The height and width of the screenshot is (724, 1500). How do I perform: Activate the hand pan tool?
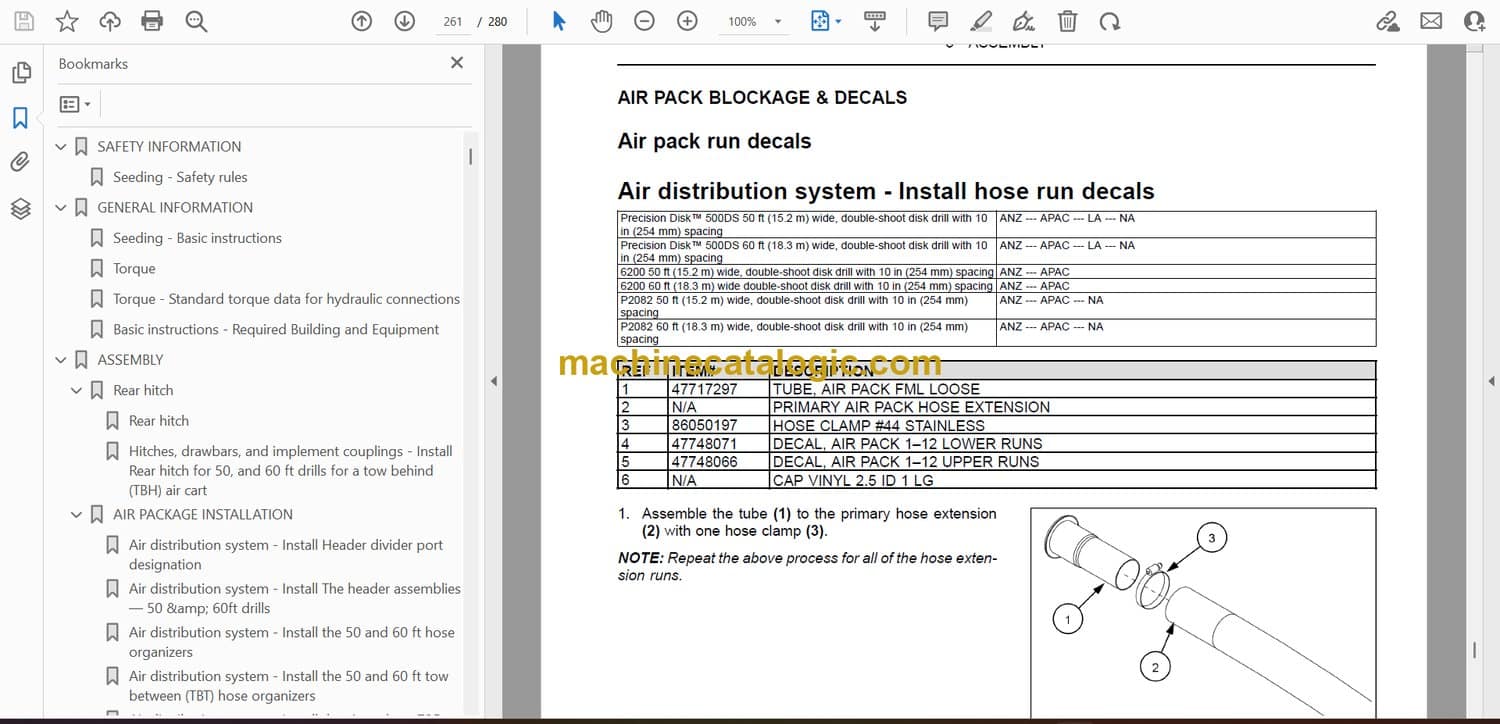601,21
